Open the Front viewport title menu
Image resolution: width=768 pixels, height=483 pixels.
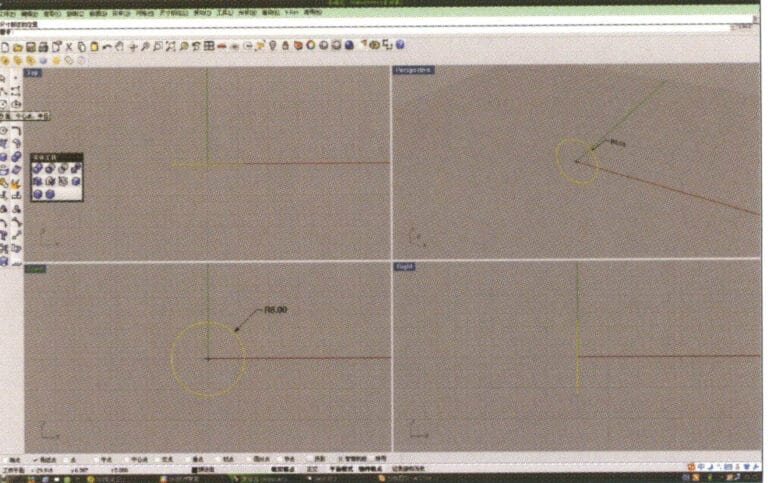[x=35, y=268]
